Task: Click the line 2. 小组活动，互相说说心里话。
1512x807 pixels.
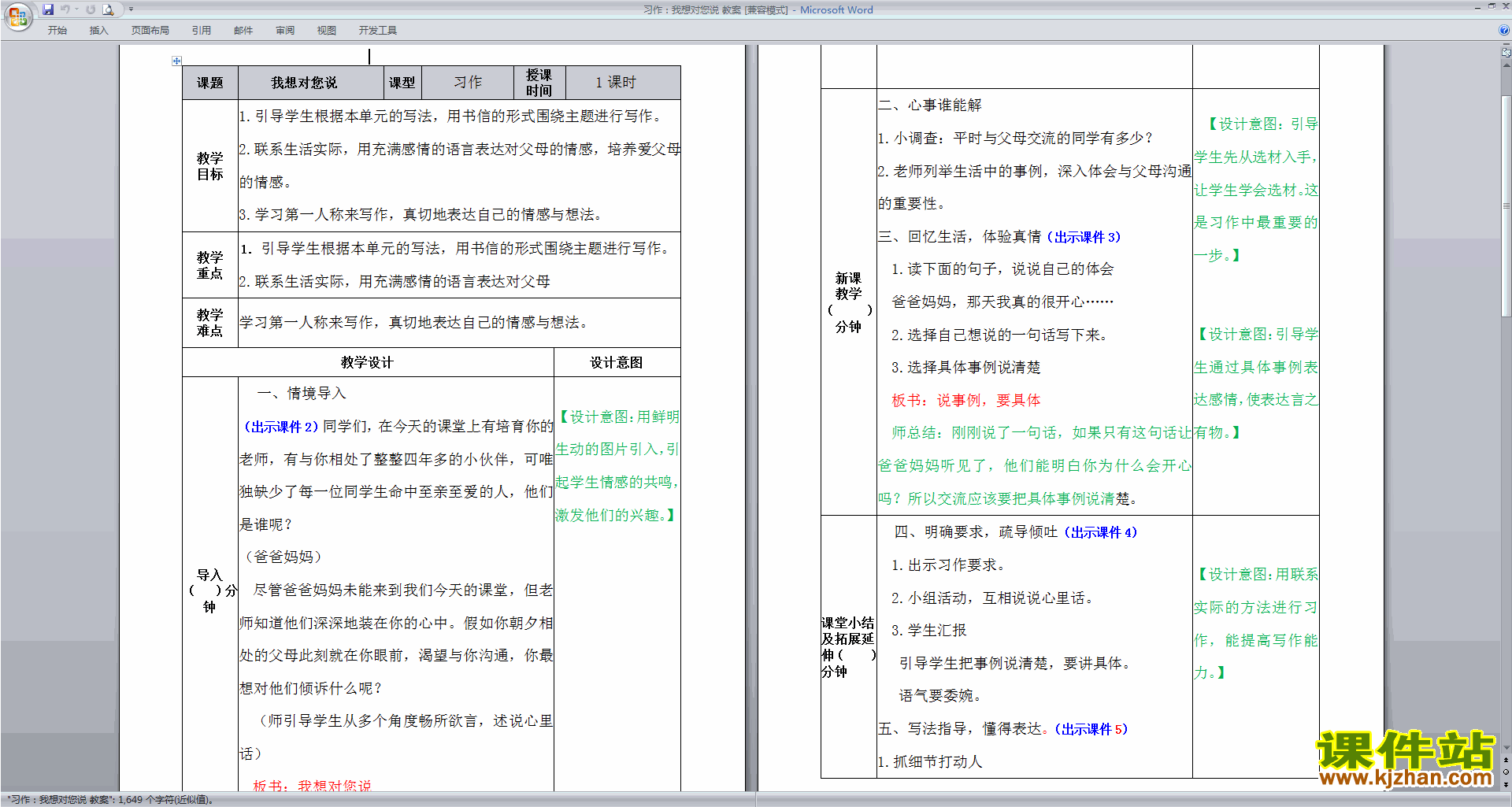Action: point(995,598)
